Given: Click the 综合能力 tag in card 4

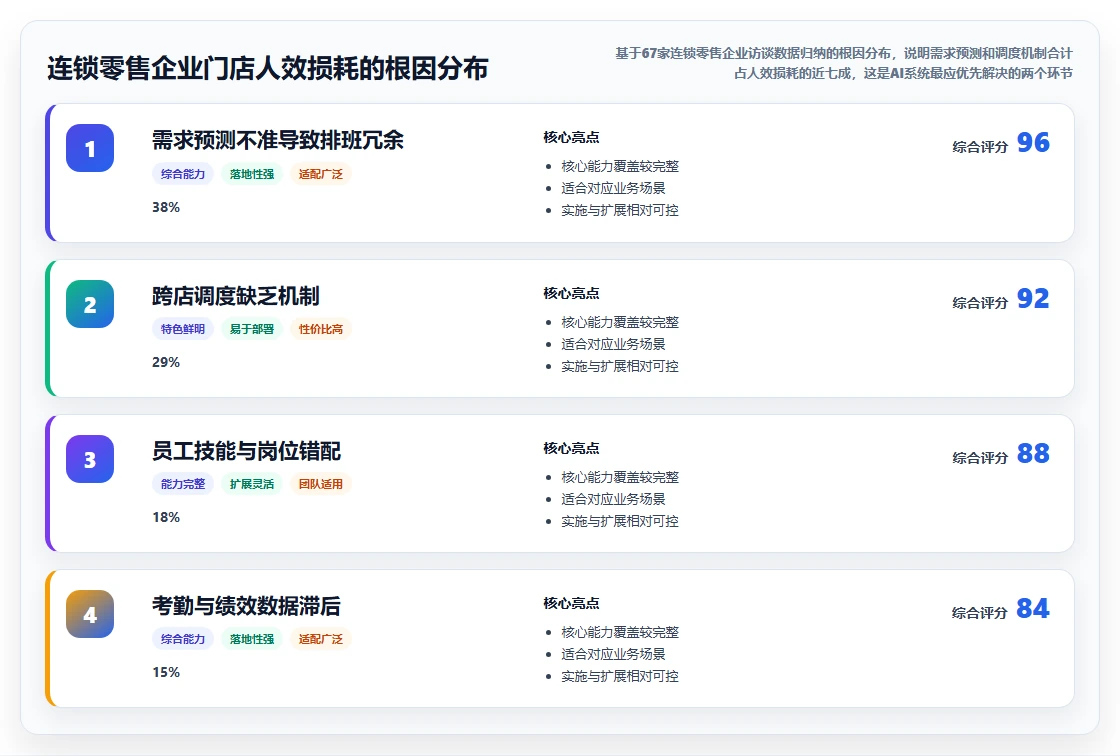Looking at the screenshot, I should click(x=183, y=639).
